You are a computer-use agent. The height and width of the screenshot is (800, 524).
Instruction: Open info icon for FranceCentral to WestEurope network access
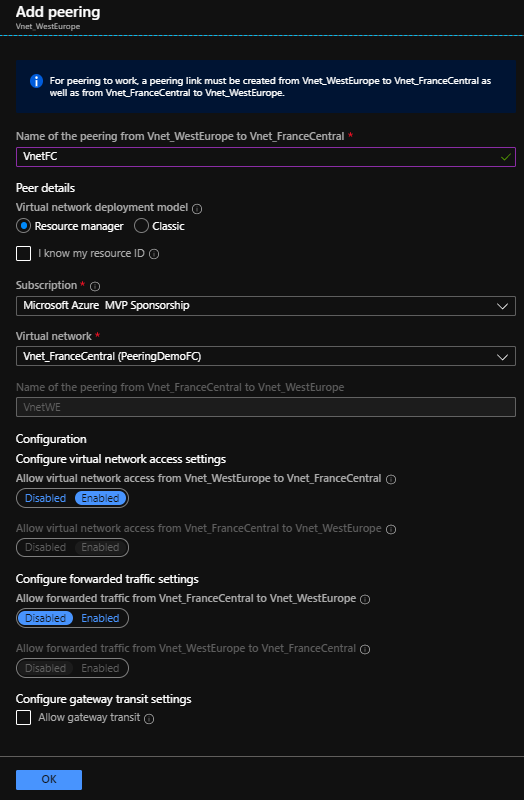pos(391,529)
